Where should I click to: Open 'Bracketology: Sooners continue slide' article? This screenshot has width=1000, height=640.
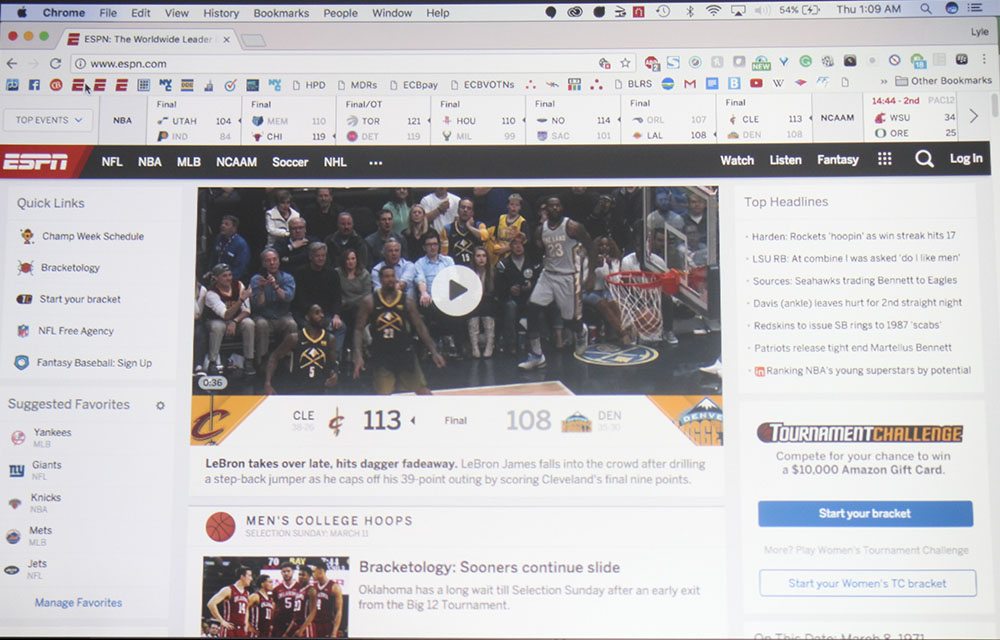pyautogui.click(x=489, y=567)
